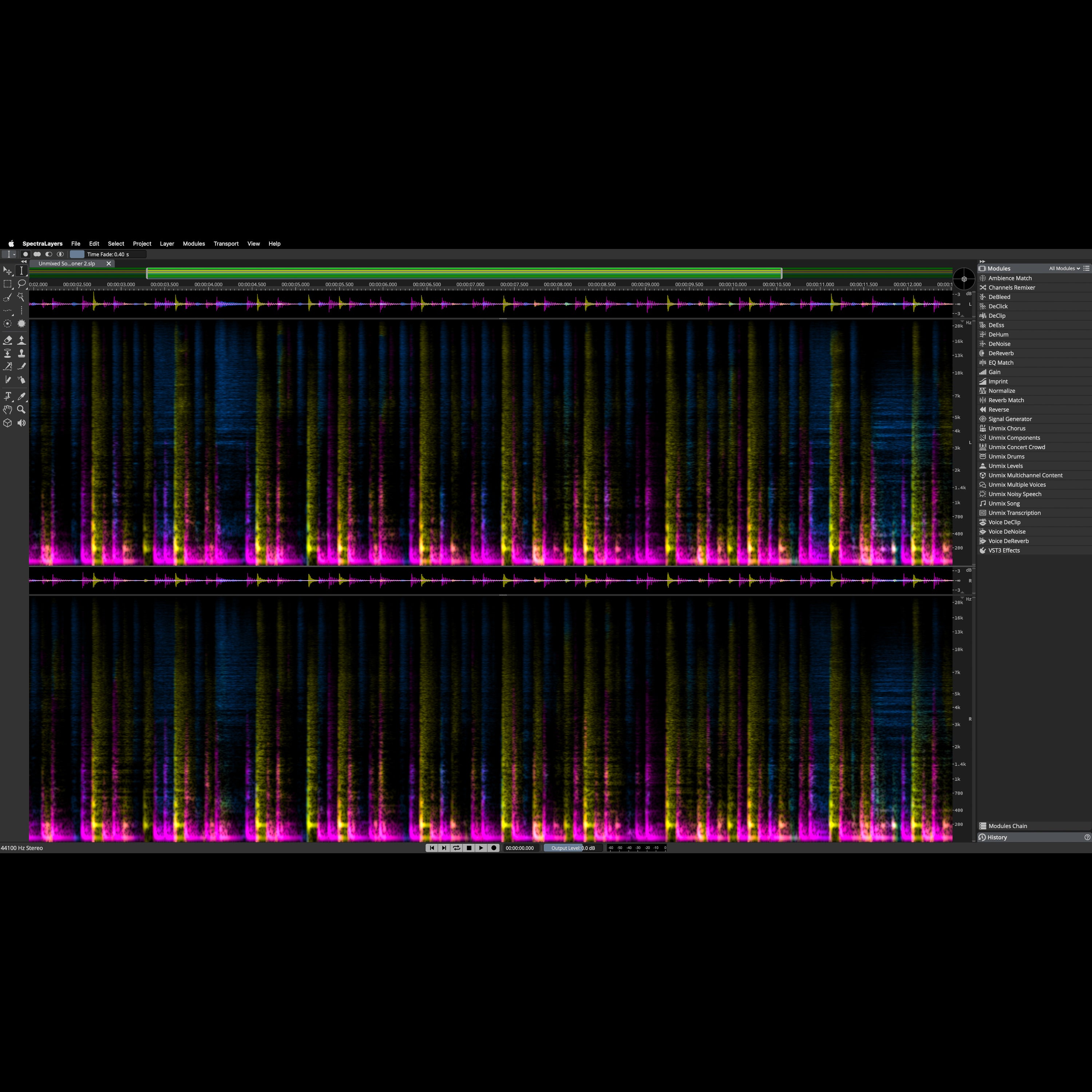Set selection mode to replace

pyautogui.click(x=25, y=254)
